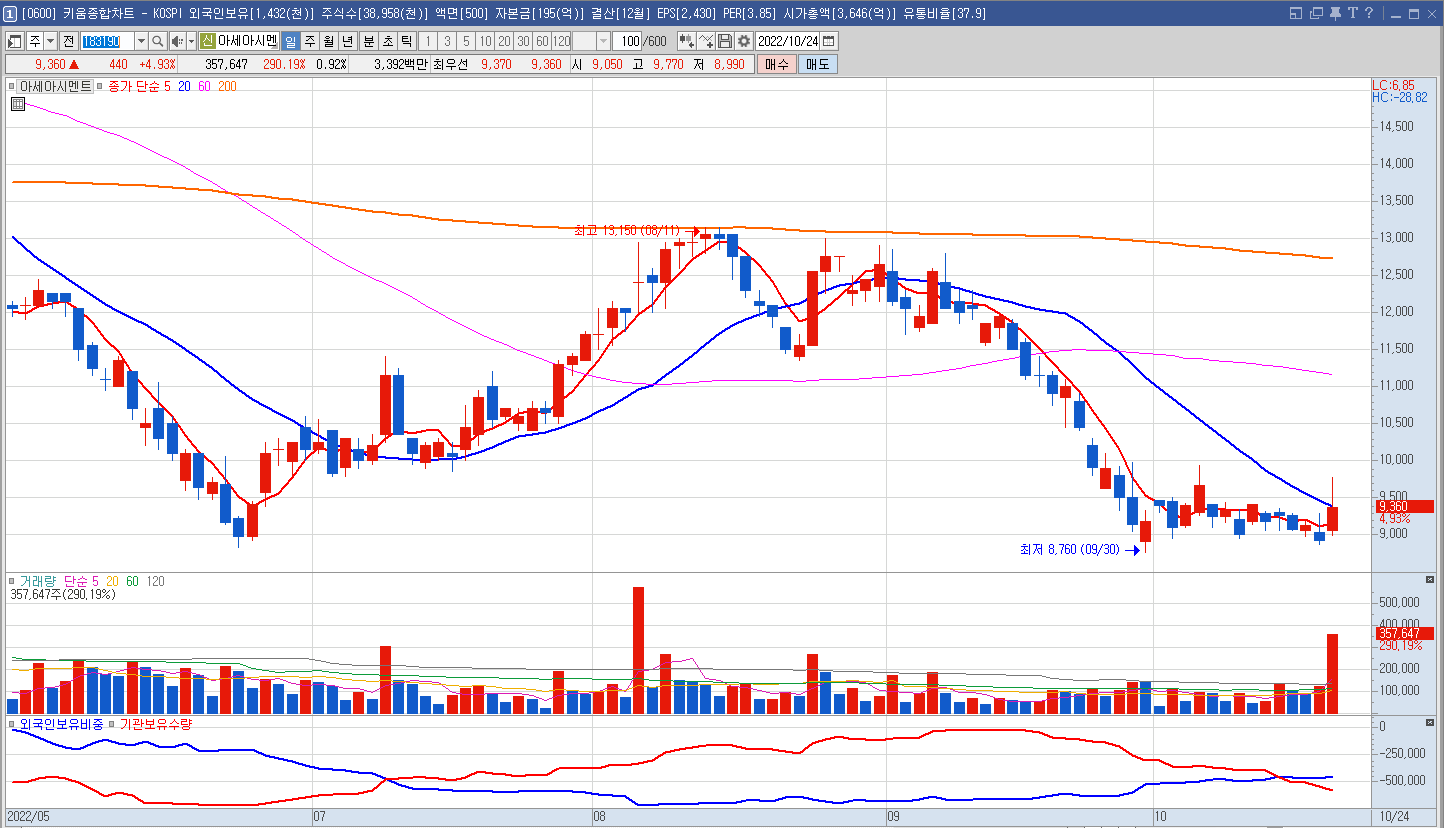Expand the dropdown next to speaker icon
The height and width of the screenshot is (828, 1444).
(x=191, y=41)
